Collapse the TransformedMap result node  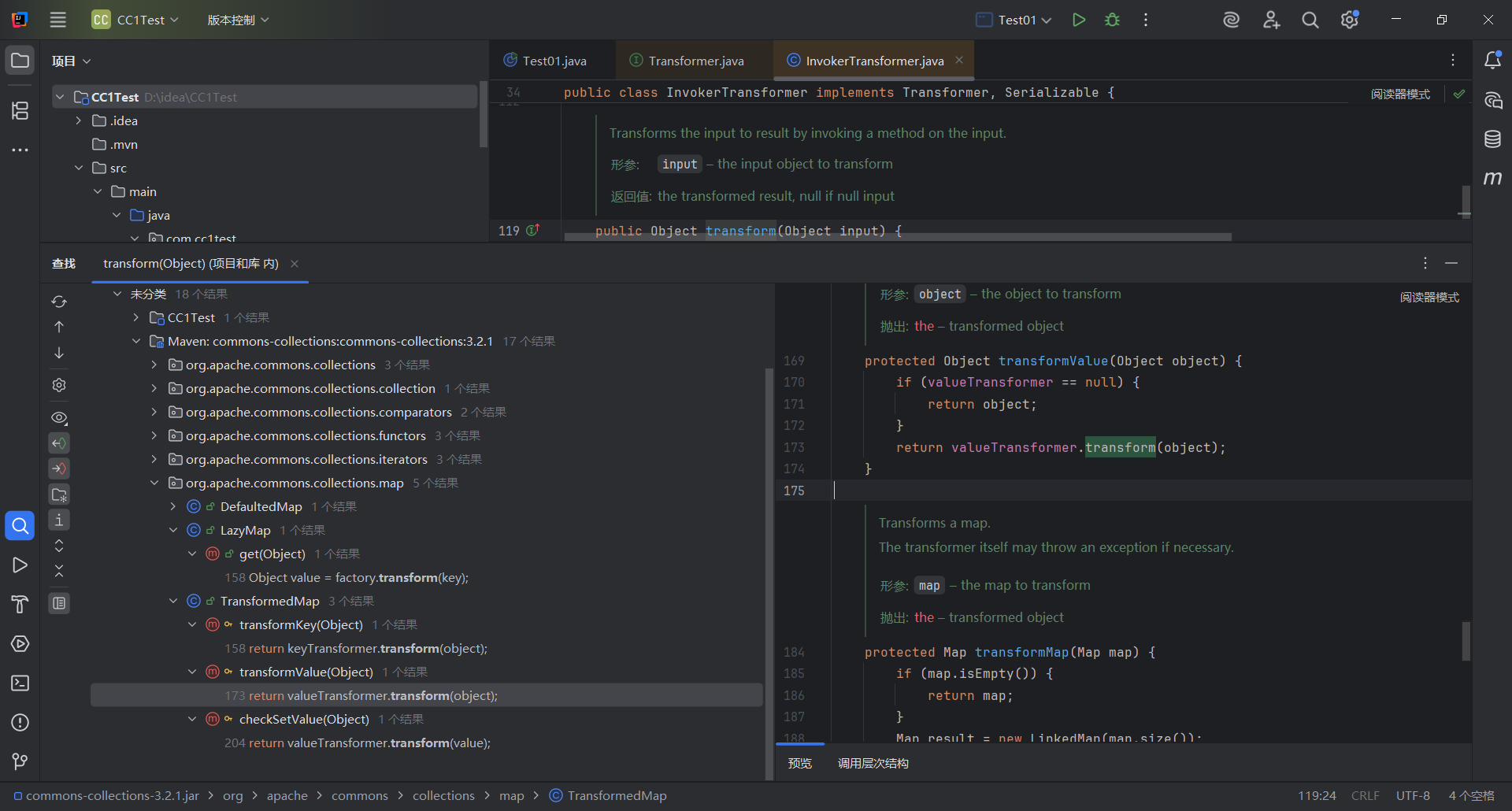pos(173,601)
